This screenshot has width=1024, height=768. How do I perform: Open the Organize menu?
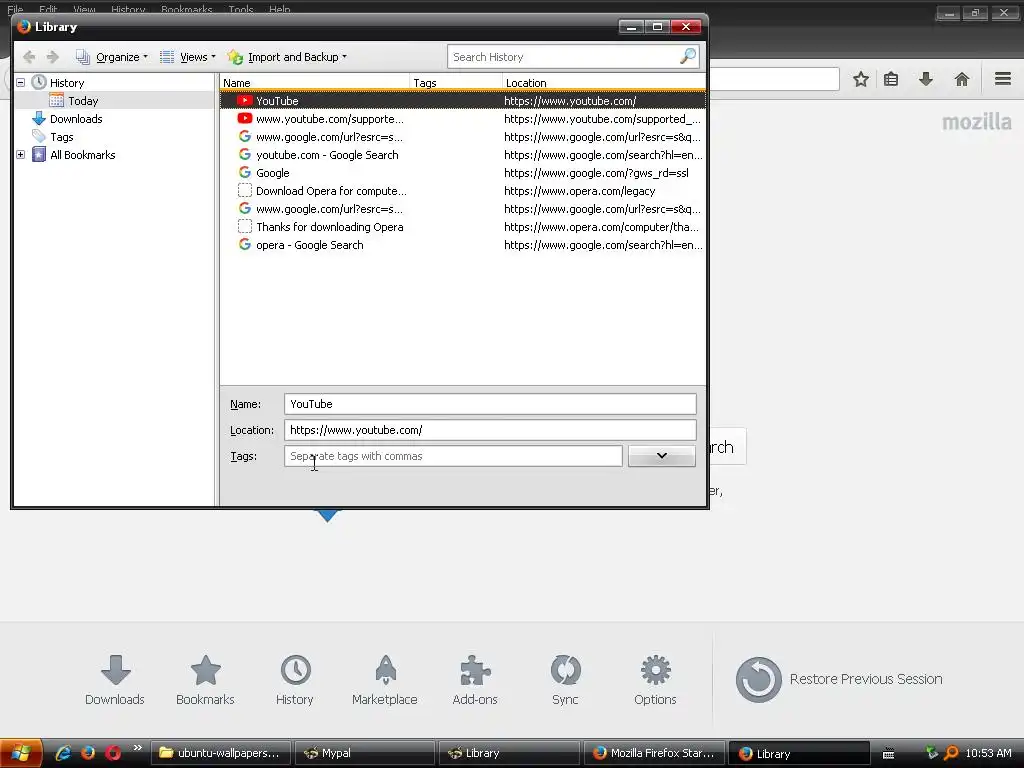click(112, 57)
